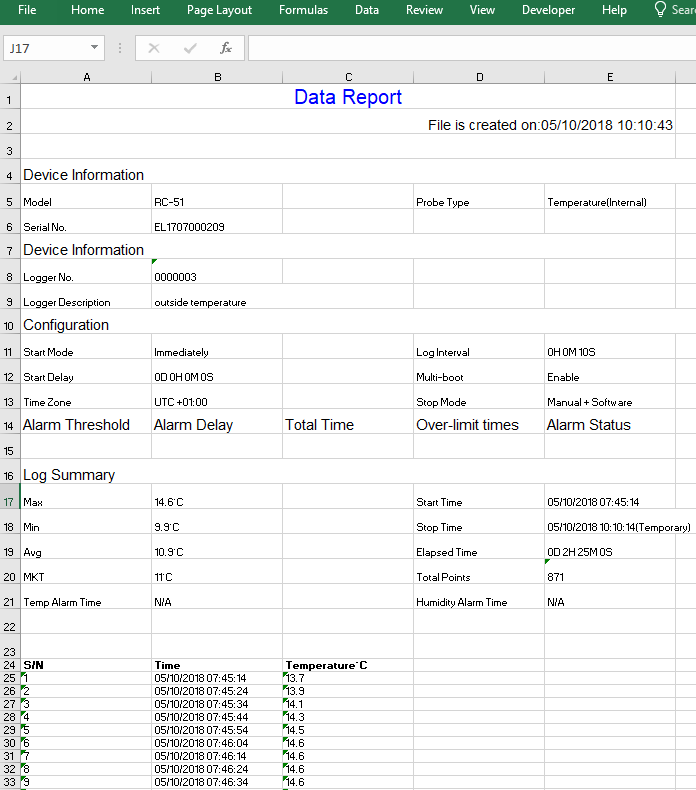Viewport: 696px width, 790px height.
Task: Click the 'Log Summary' heading
Action: tap(348, 472)
